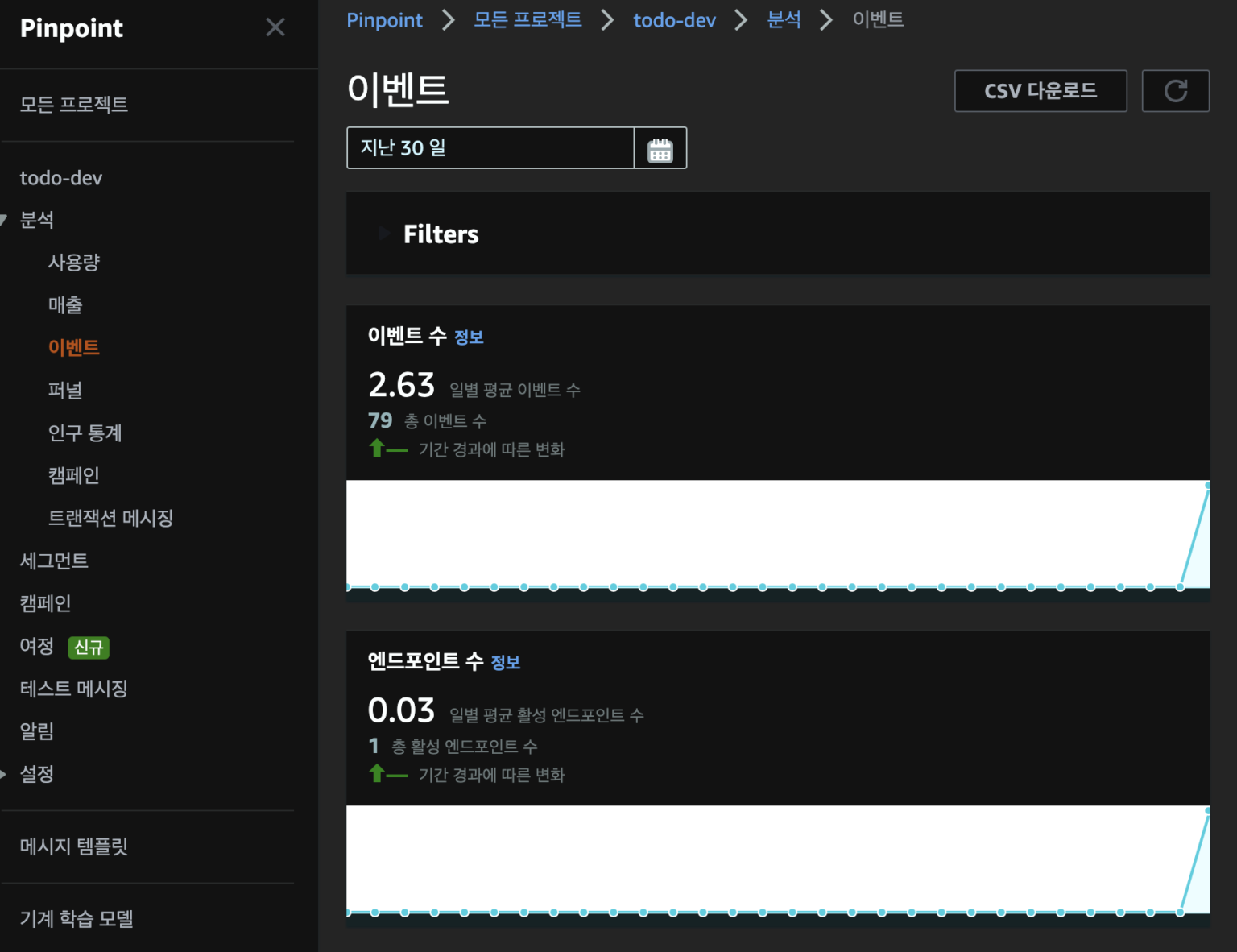The height and width of the screenshot is (952, 1237).
Task: Open the 지난 30 일 date range selector
Action: click(490, 148)
